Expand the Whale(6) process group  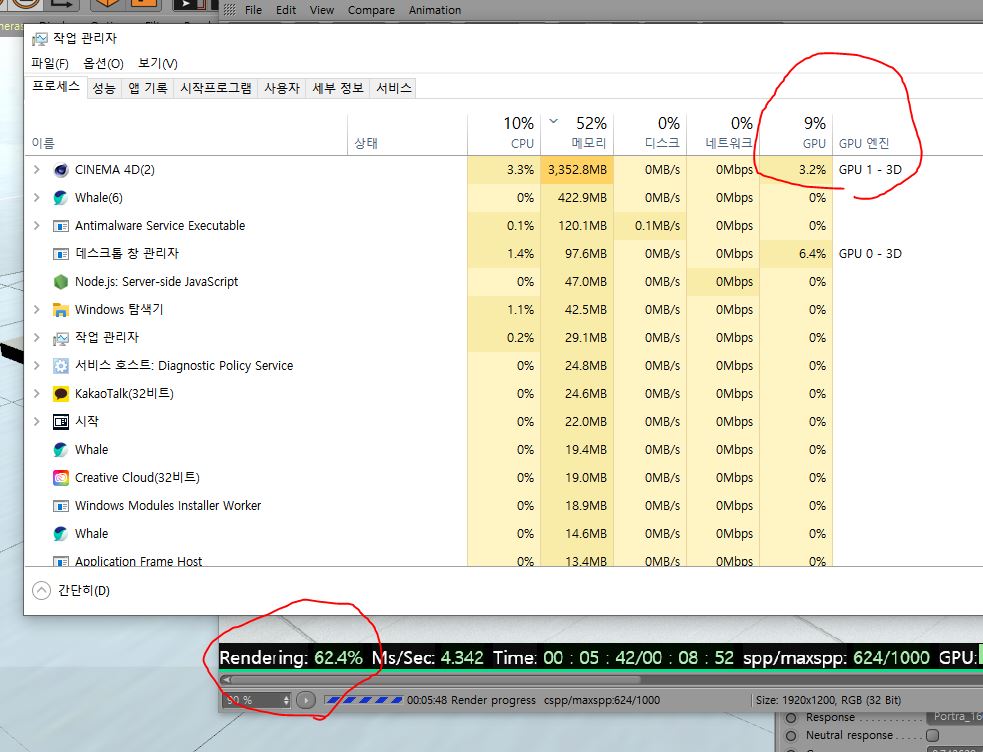coord(36,198)
